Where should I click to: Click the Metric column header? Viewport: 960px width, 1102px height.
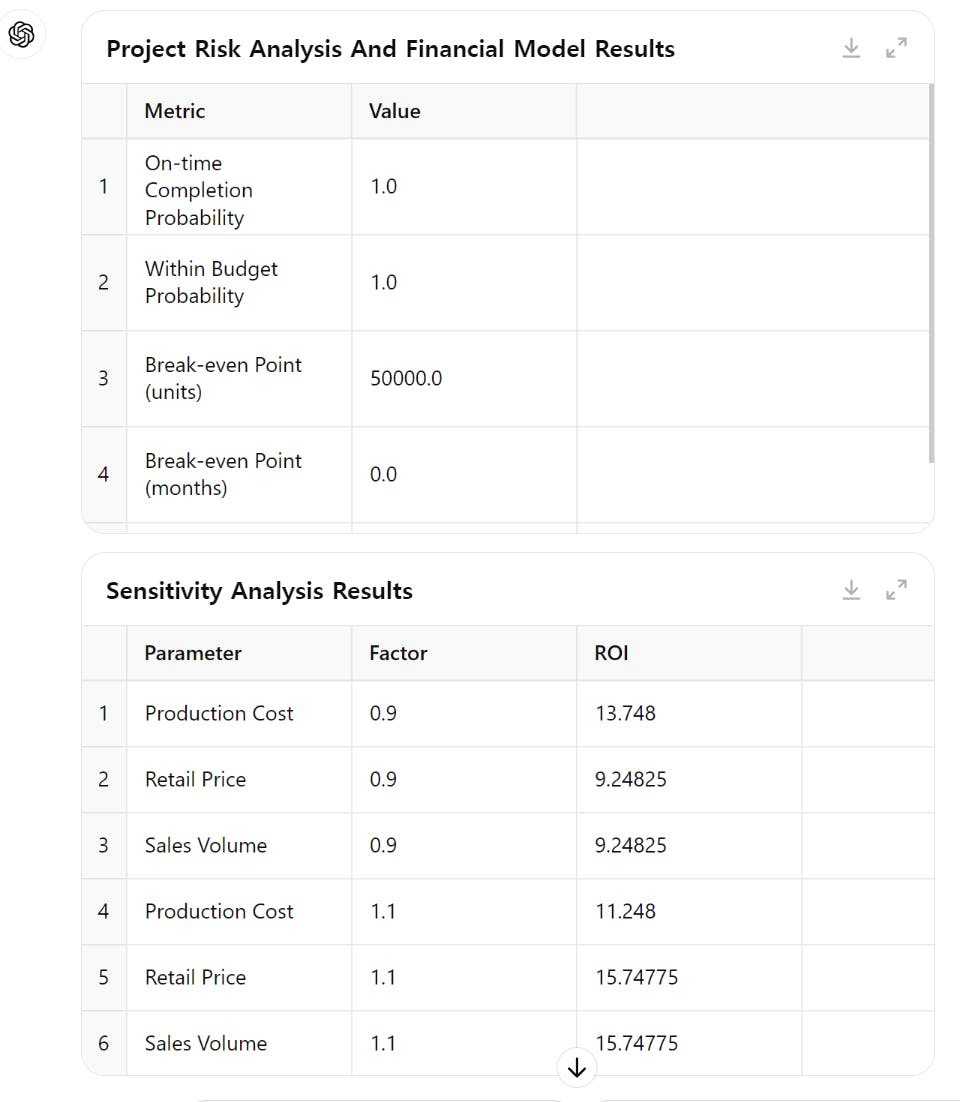pyautogui.click(x=175, y=111)
